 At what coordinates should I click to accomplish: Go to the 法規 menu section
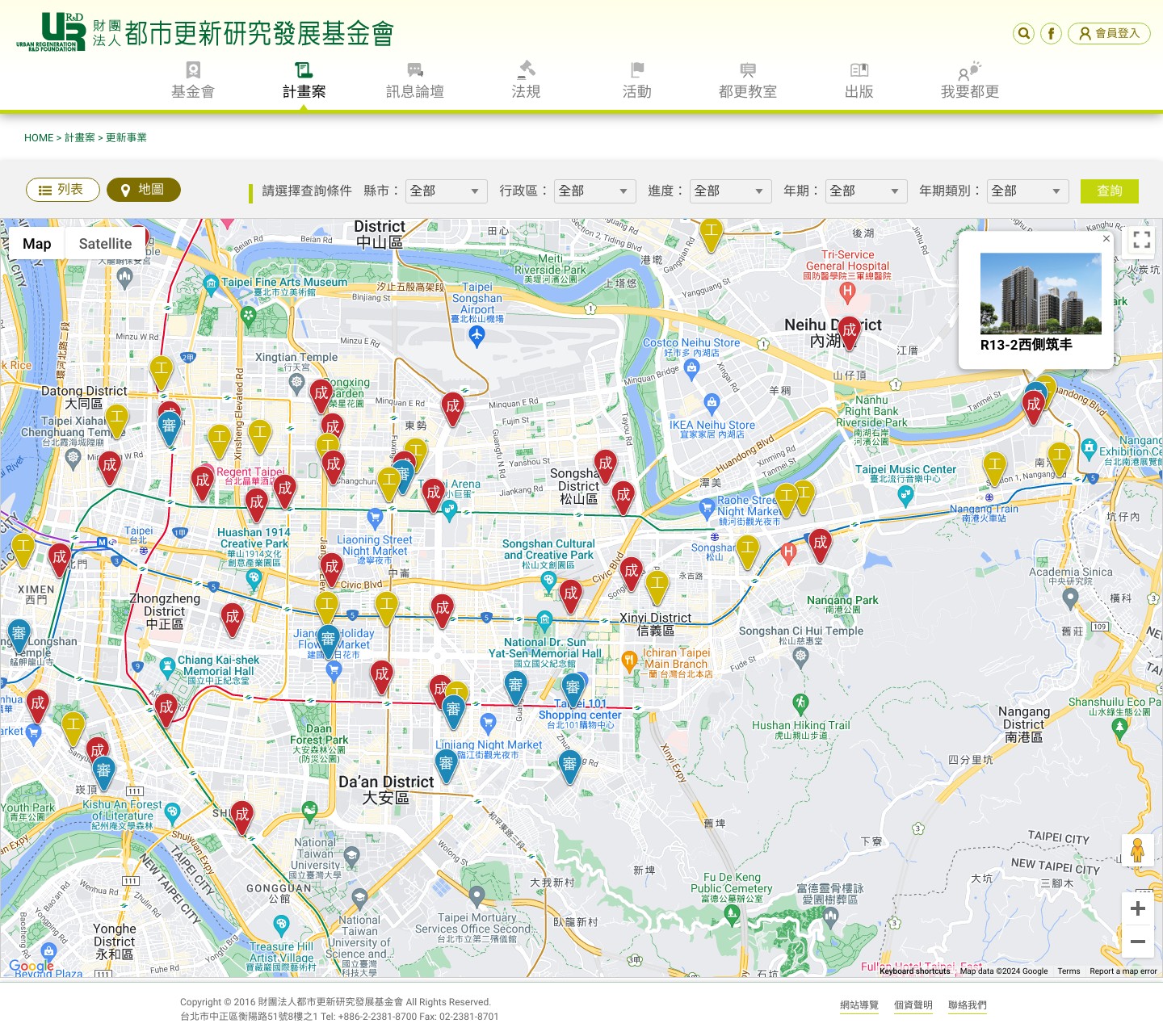click(526, 80)
